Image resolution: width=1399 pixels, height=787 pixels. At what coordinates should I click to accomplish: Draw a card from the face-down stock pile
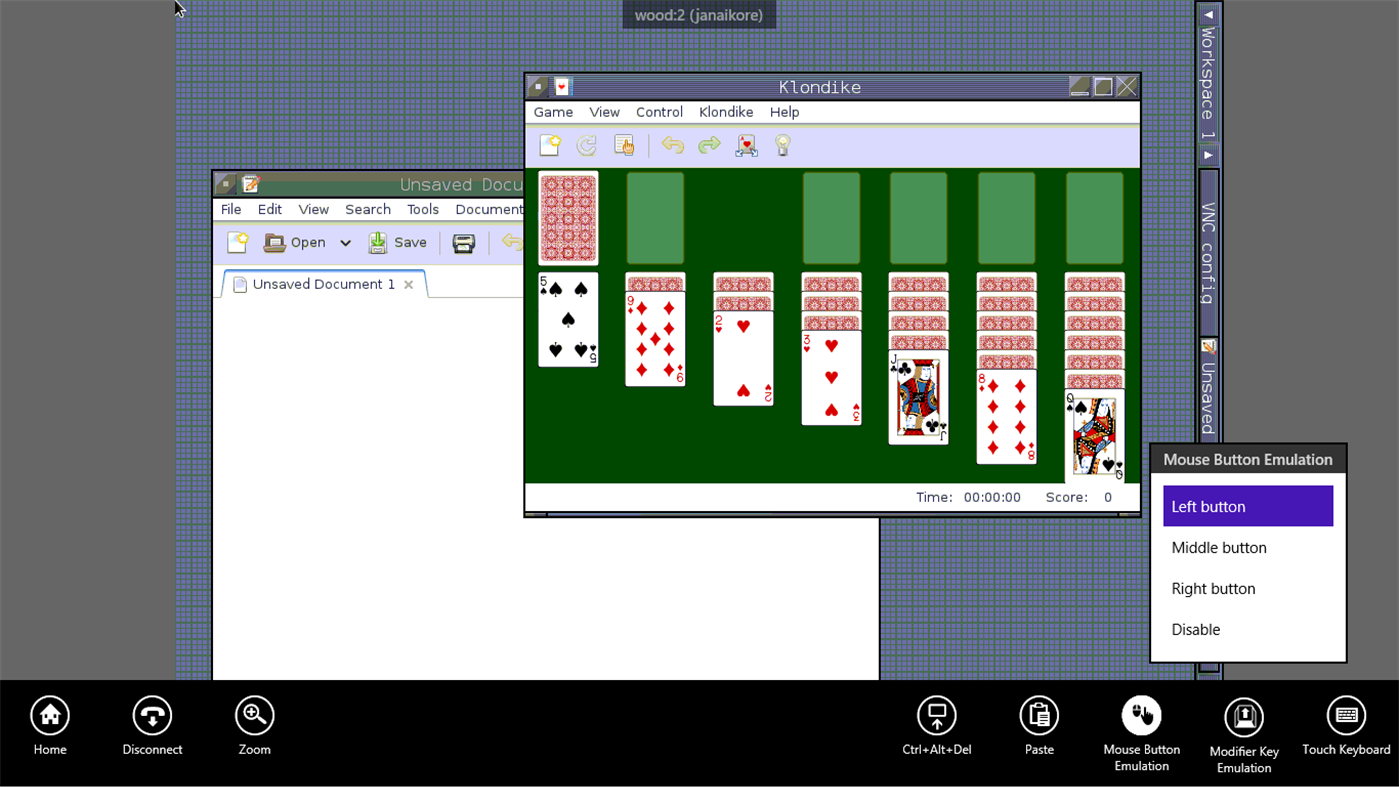(567, 218)
